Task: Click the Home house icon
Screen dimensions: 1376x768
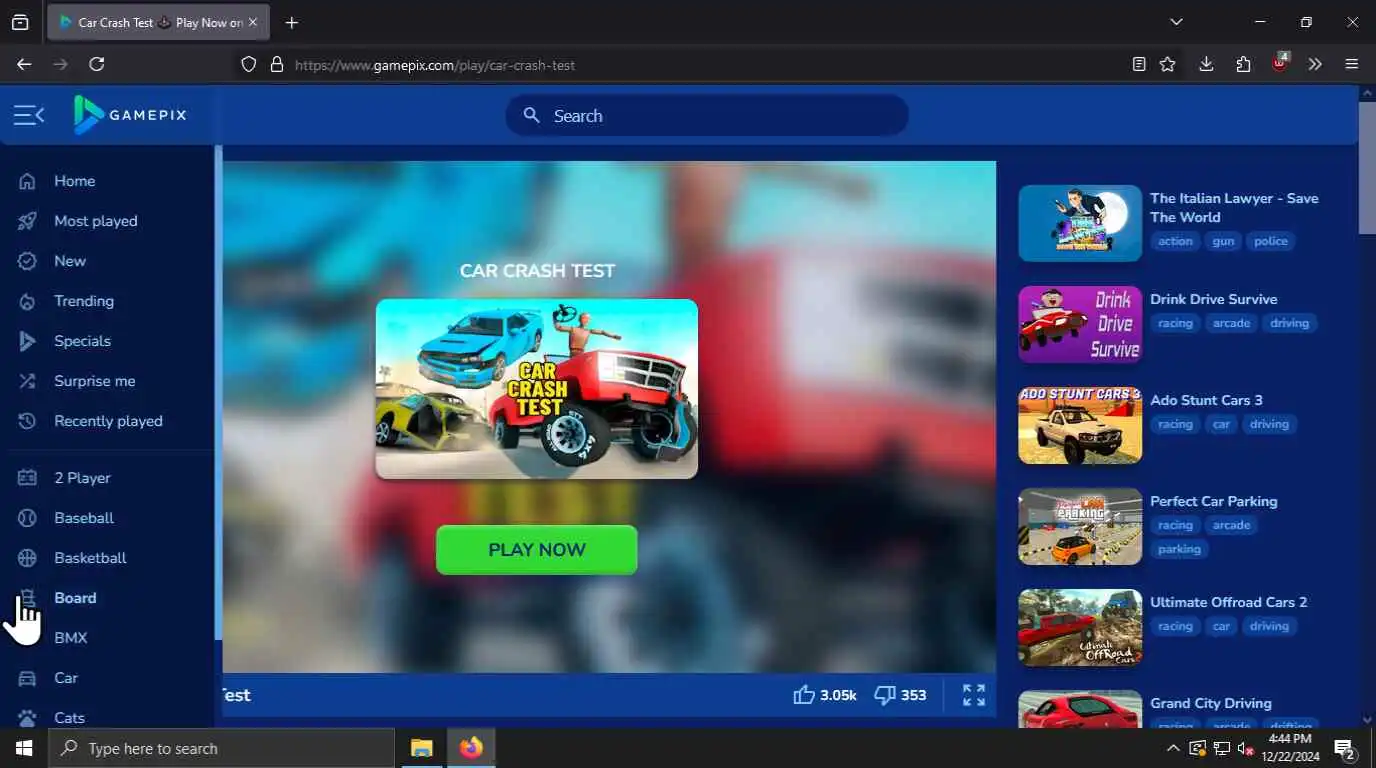Action: 27,181
